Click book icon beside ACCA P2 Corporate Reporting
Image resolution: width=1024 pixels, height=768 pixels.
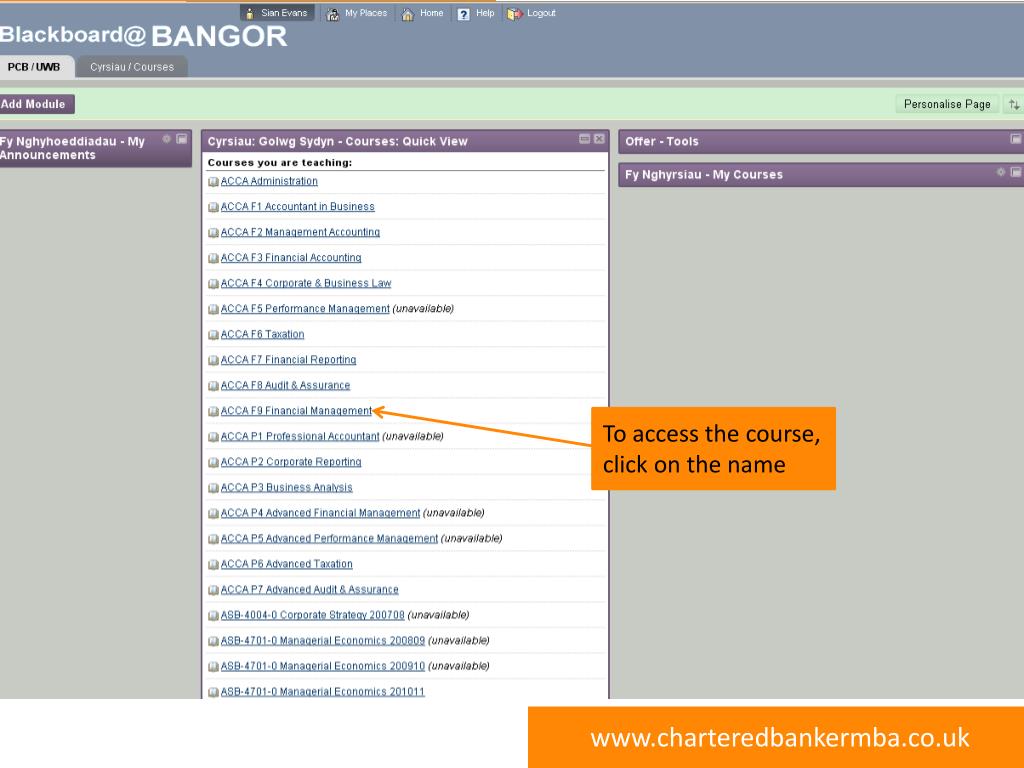tap(213, 462)
